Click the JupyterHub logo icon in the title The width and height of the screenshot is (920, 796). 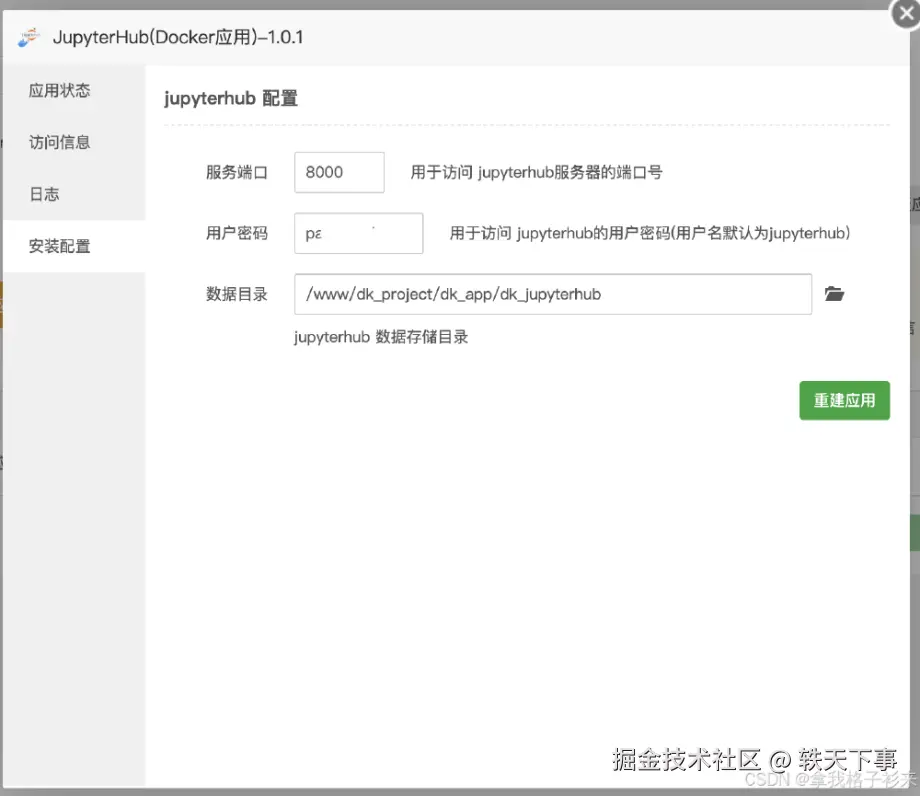[x=28, y=38]
